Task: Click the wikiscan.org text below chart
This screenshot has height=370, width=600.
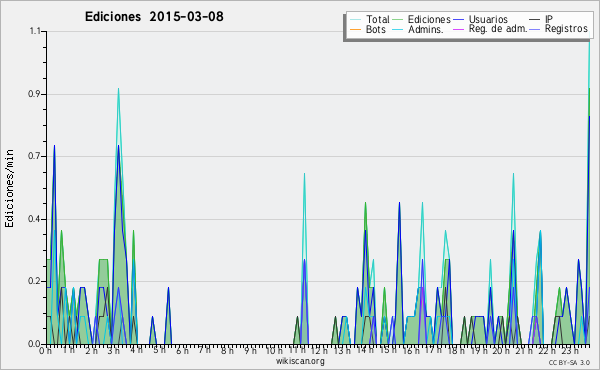Action: click(300, 361)
